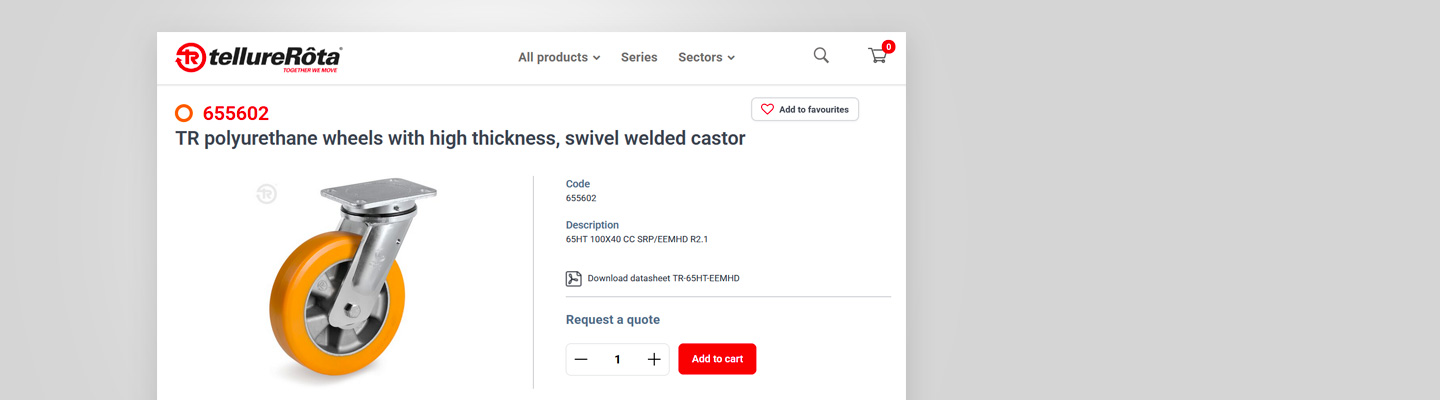Click the heart Add to favourites button

804,109
